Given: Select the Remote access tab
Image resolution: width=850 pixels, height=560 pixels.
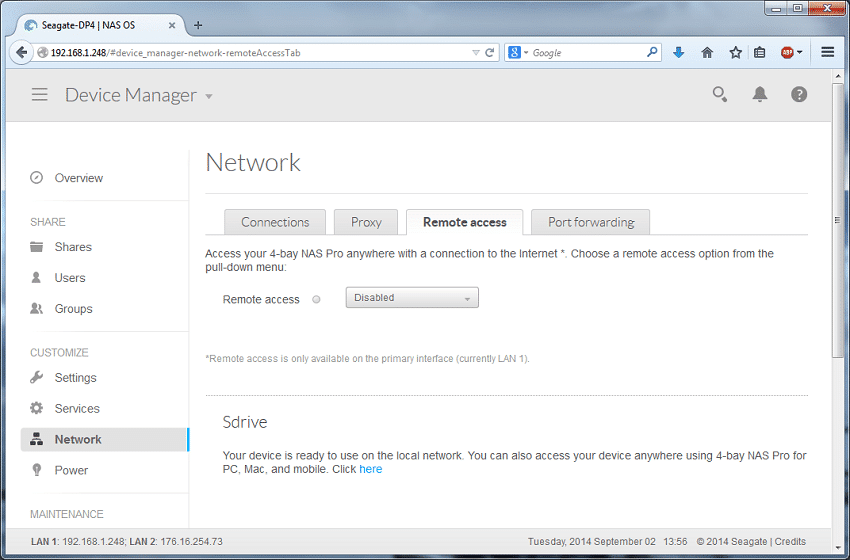Looking at the screenshot, I should click(465, 222).
